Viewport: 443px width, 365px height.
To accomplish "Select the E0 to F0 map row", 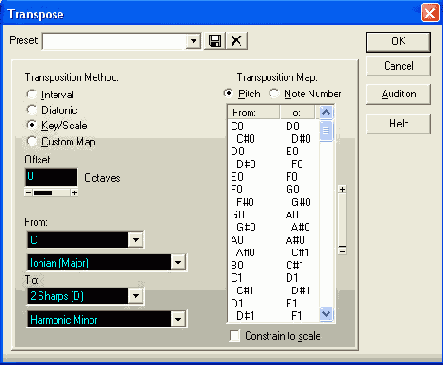I will point(274,177).
